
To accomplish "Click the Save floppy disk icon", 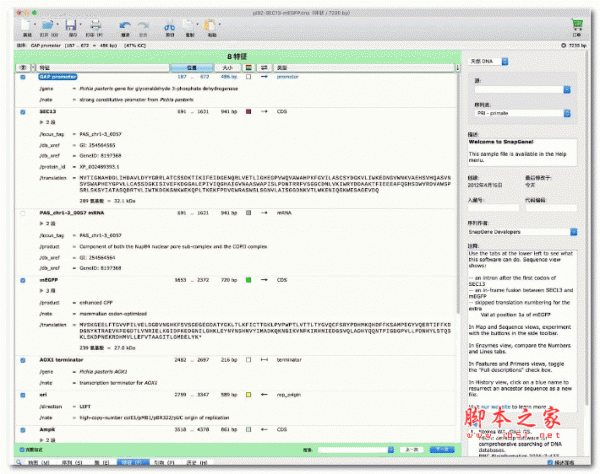I will coord(71,26).
